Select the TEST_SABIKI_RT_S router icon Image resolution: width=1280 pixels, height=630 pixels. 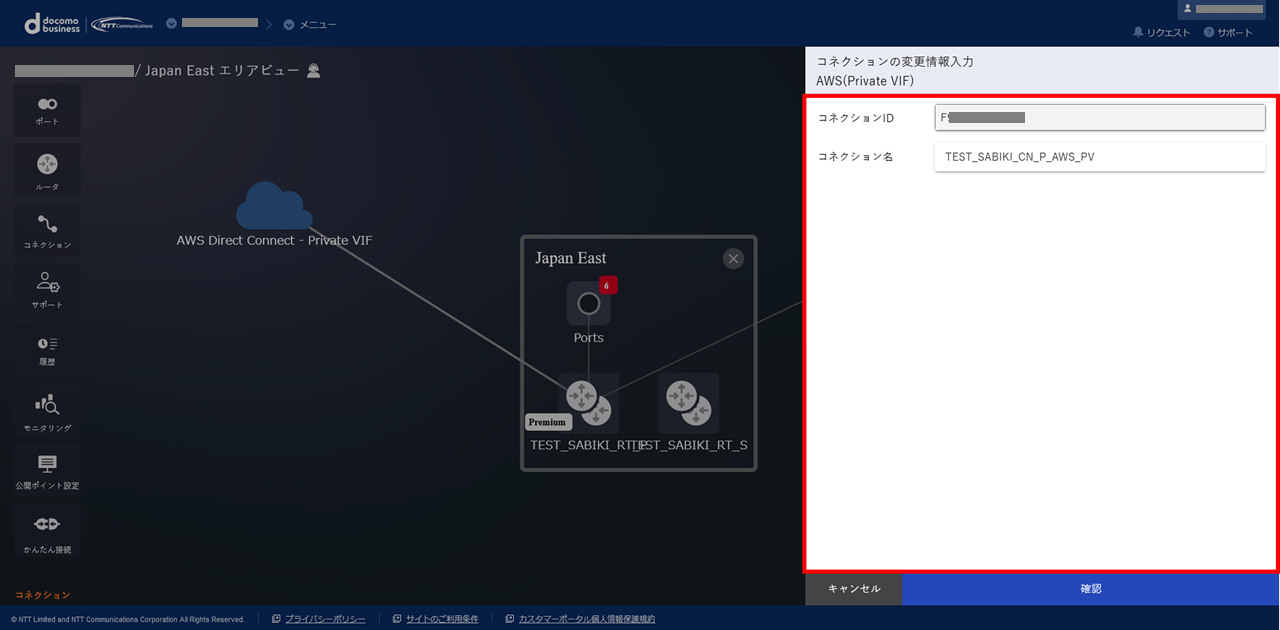tap(688, 403)
